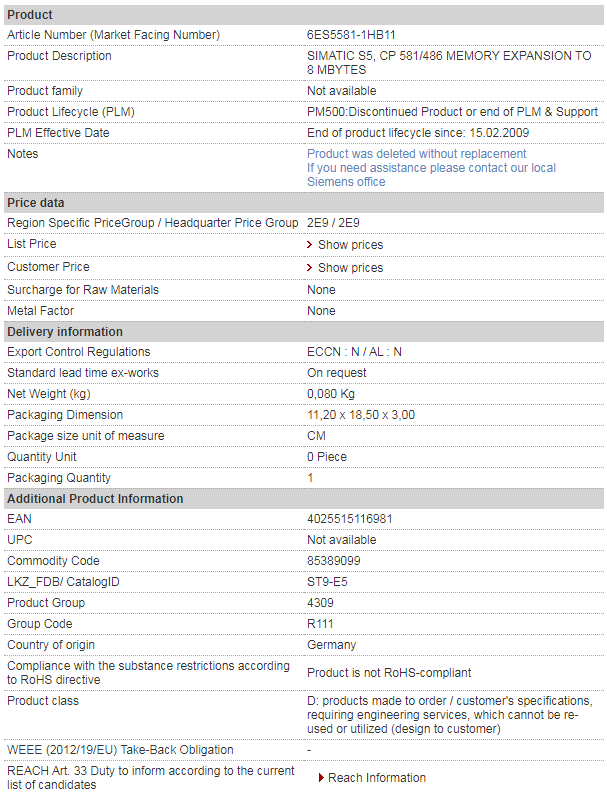Click the PM500 product lifecycle status text
Screen dimensions: 607x795
(452, 112)
